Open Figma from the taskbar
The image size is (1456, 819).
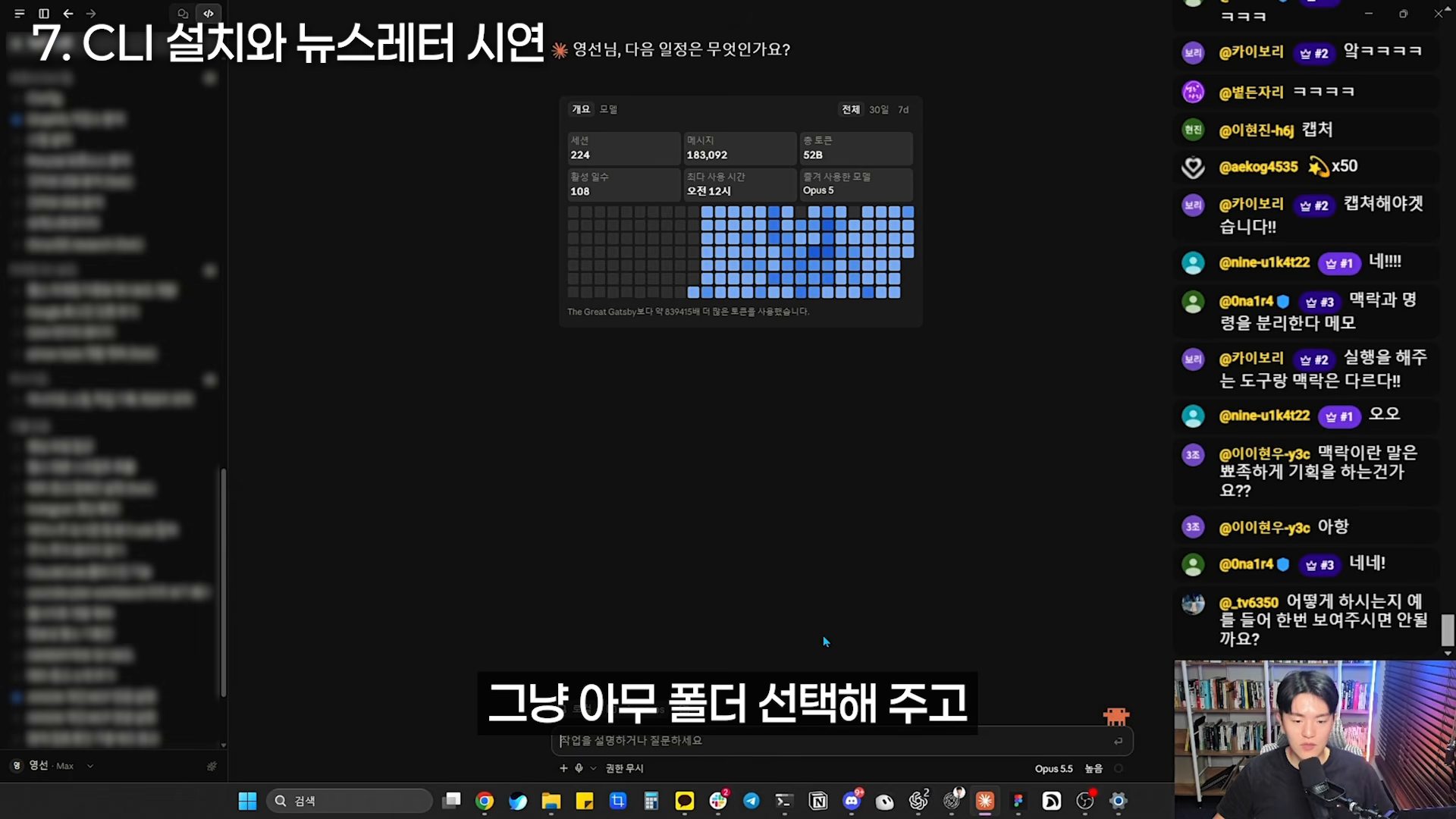tap(1018, 801)
